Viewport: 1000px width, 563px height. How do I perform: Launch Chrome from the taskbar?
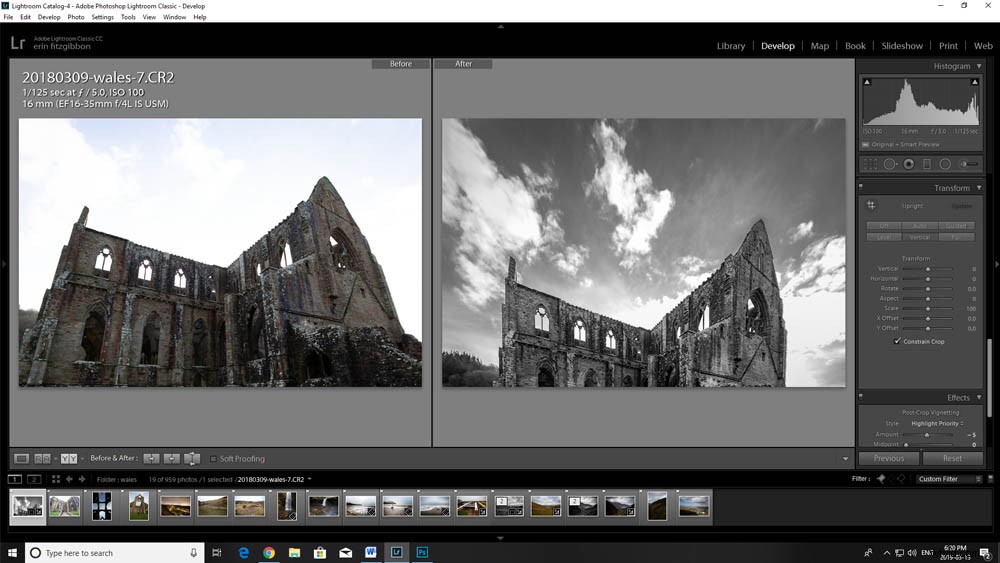point(269,552)
